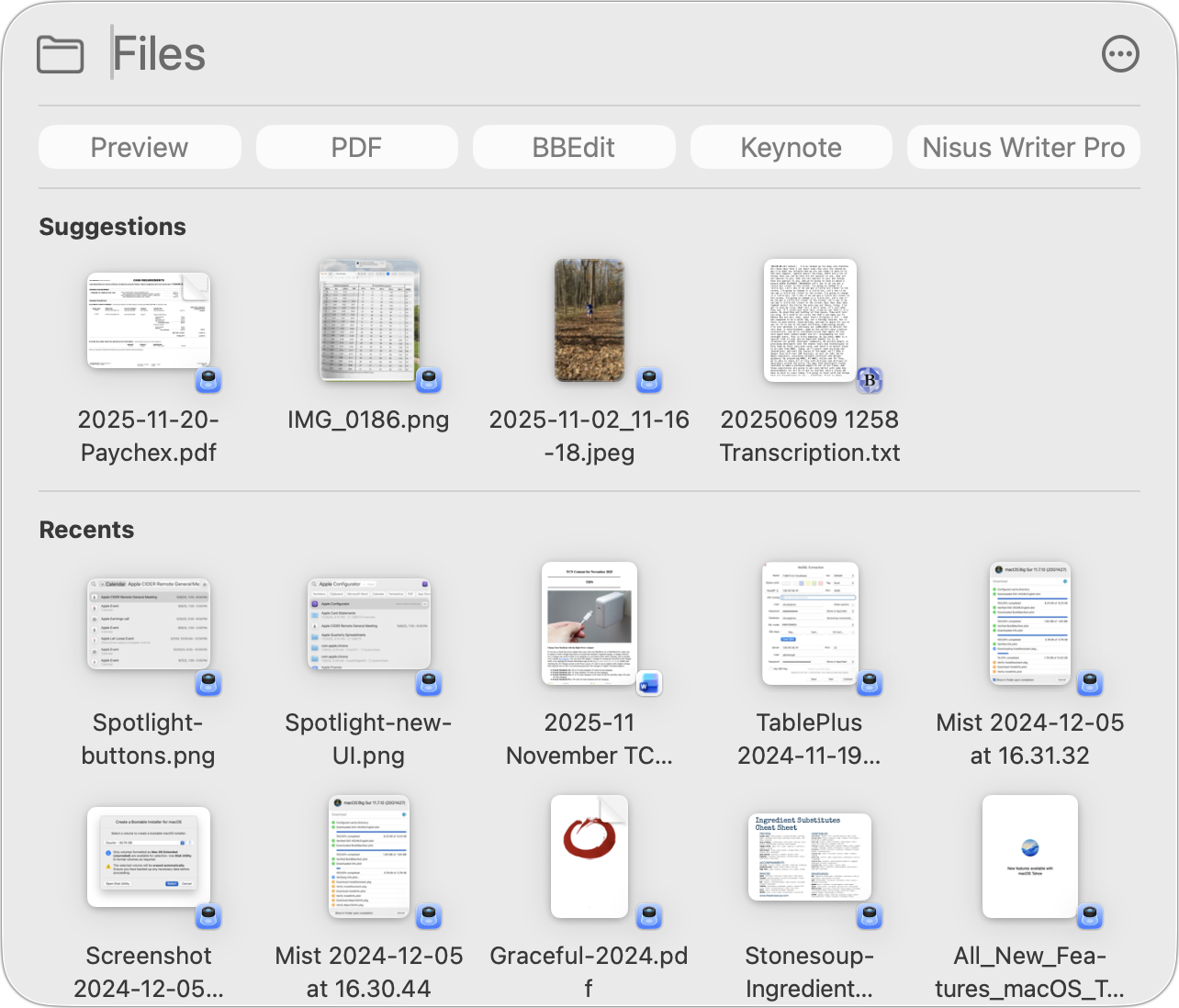Toggle the Preview filter pill
1179x1008 pixels.
(x=139, y=146)
